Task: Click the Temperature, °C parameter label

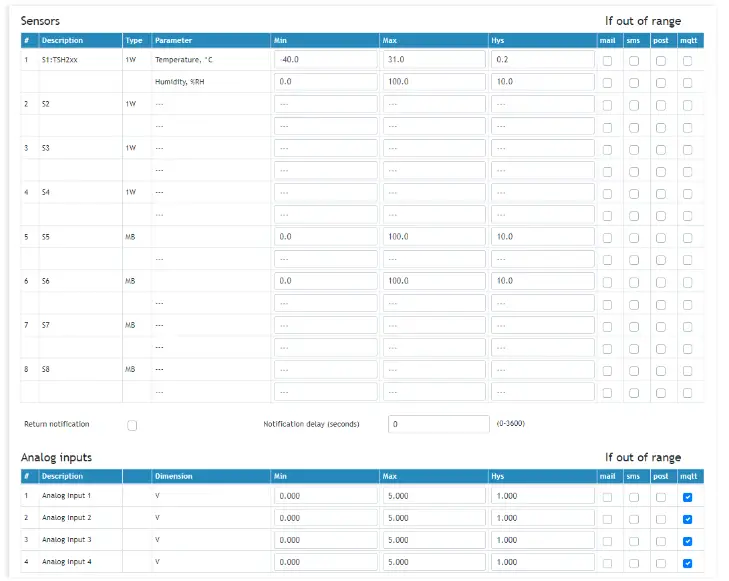Action: click(x=184, y=60)
